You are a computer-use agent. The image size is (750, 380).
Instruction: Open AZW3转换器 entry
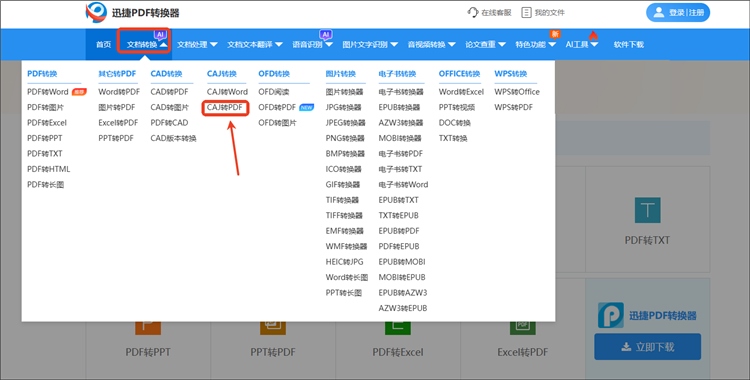point(401,123)
